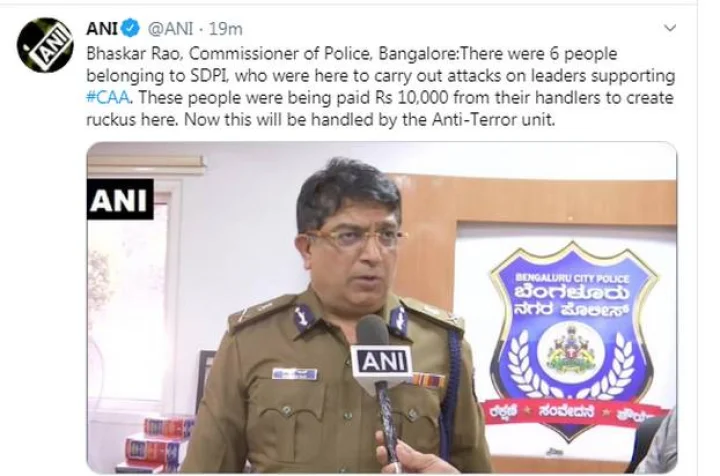Click the ANI watermark logo in the photo

pos(119,200)
